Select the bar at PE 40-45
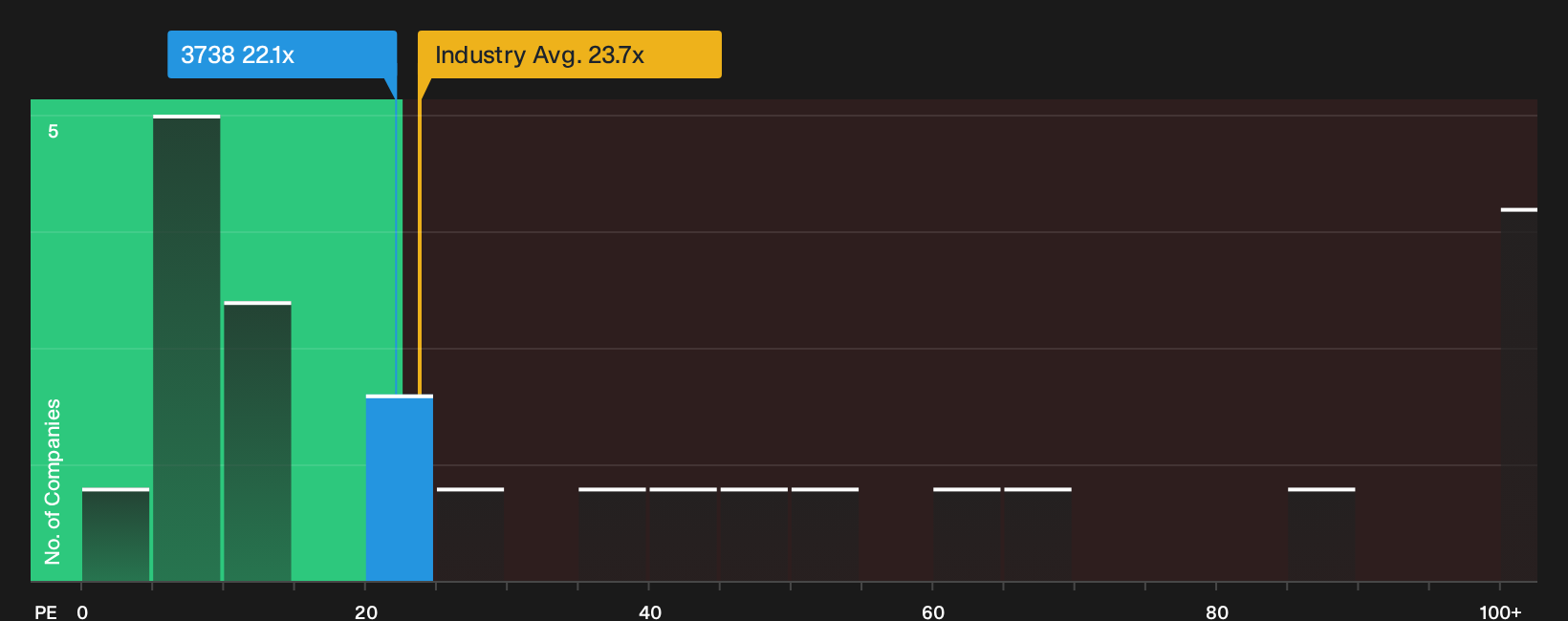The width and height of the screenshot is (1568, 621). (683, 535)
